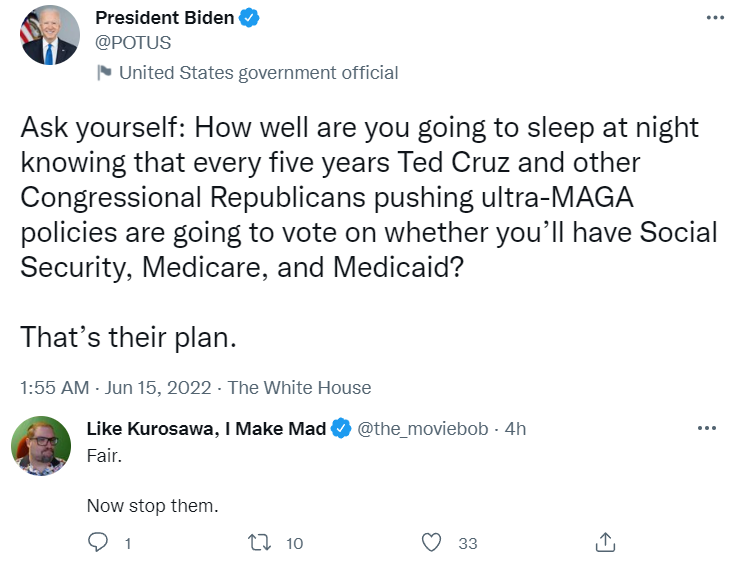Click President Biden's verified badge
Image resolution: width=740 pixels, height=571 pixels.
click(x=250, y=18)
